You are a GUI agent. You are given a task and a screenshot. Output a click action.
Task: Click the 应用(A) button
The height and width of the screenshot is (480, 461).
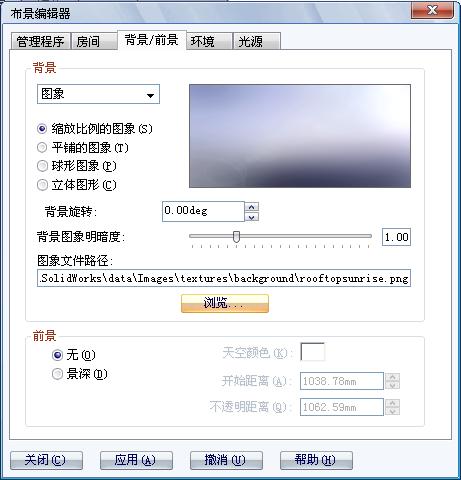pyautogui.click(x=136, y=460)
